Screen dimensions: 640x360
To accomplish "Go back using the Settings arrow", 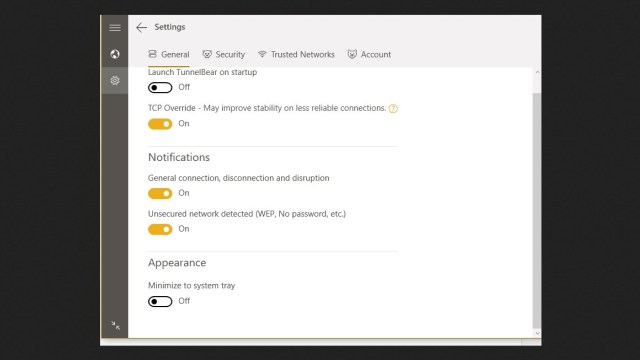I will point(142,27).
